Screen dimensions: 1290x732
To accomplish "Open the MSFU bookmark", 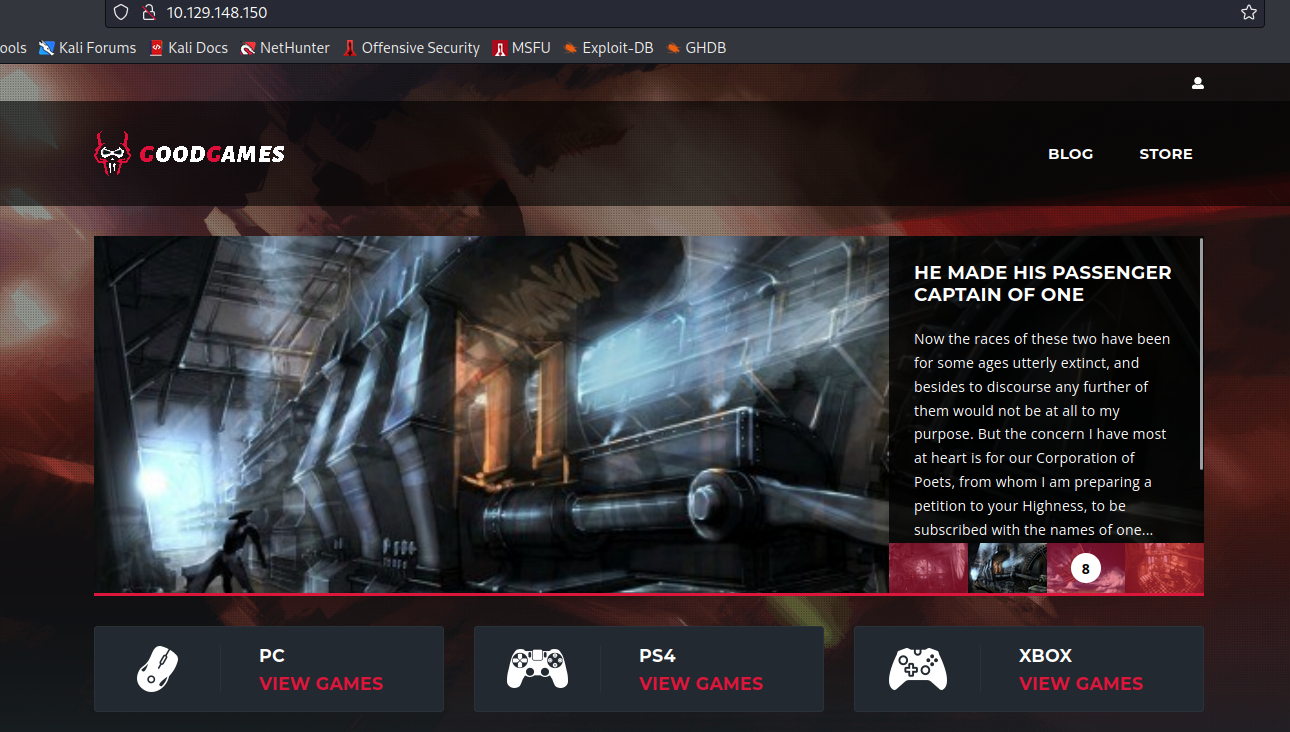I will [x=521, y=47].
